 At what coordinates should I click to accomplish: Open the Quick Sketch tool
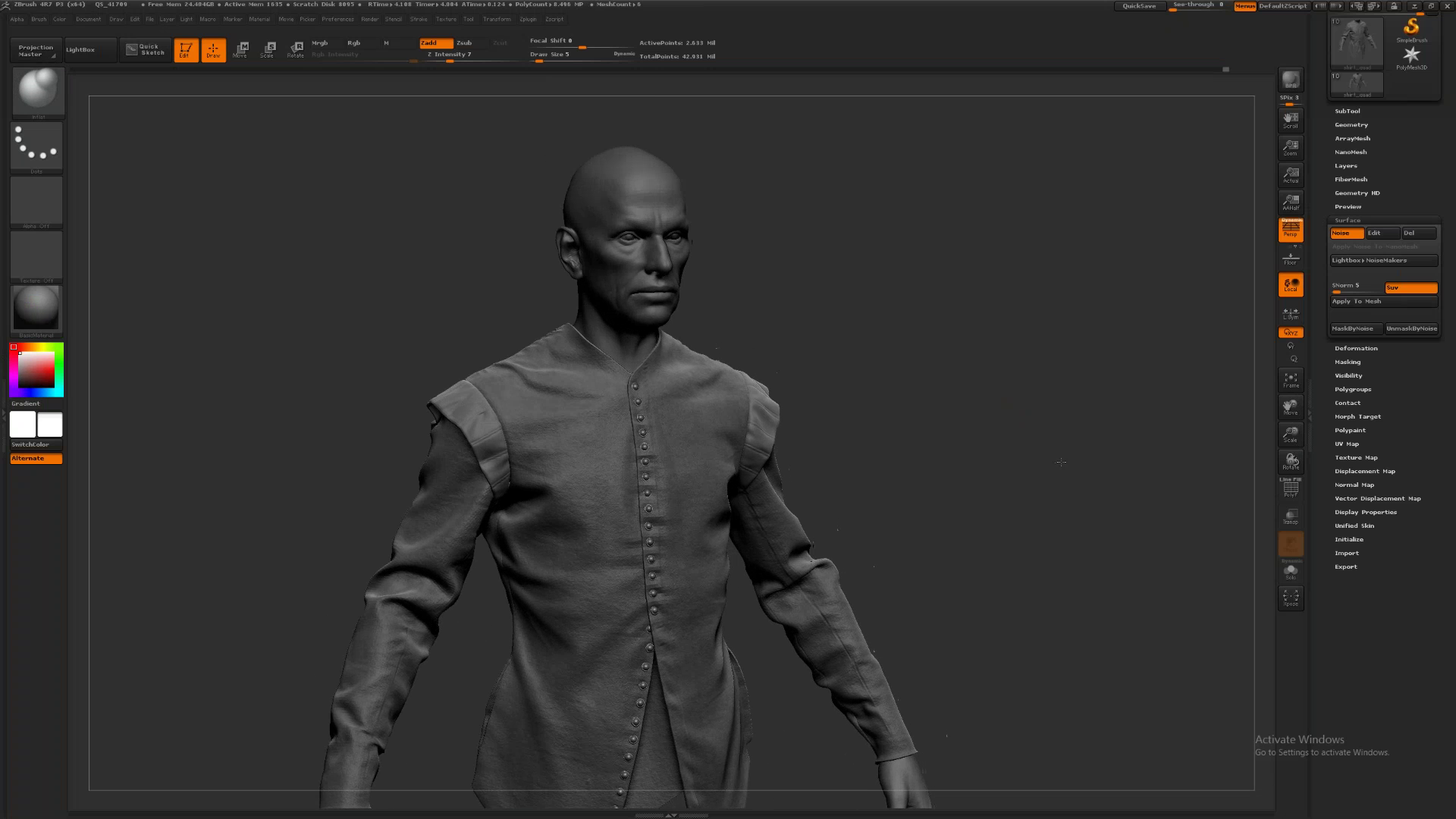coord(145,50)
